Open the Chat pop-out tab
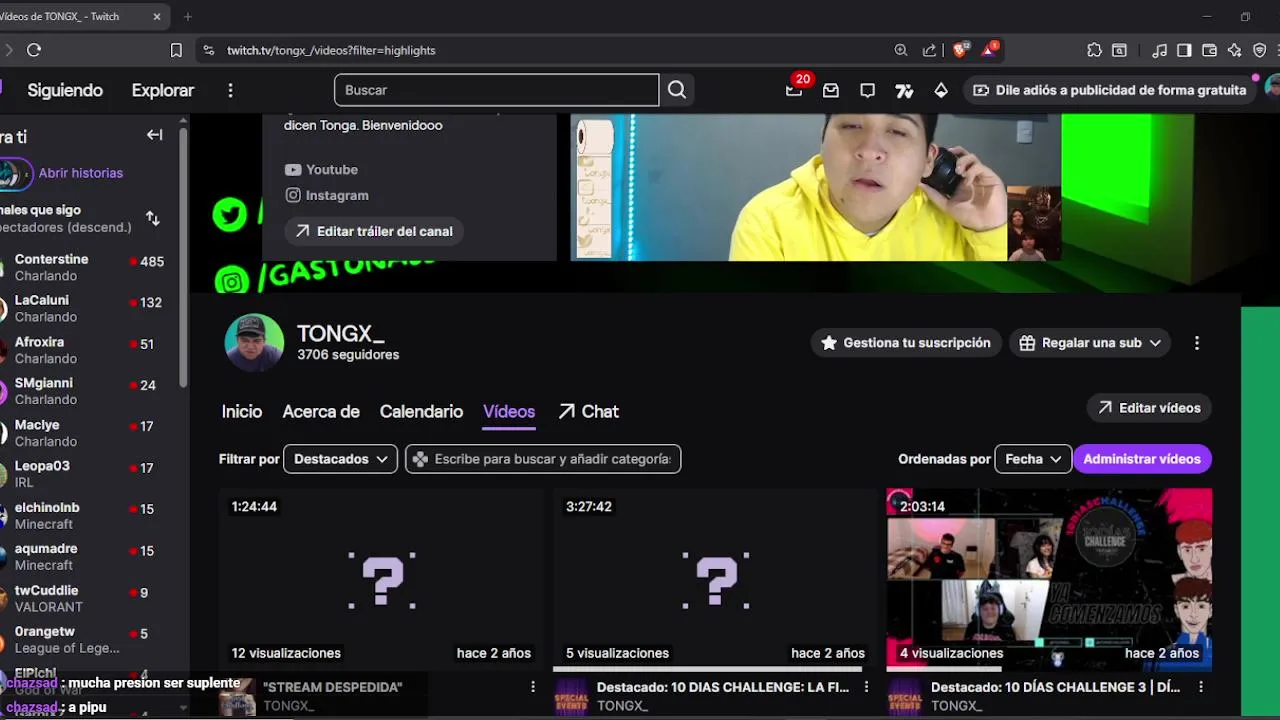Viewport: 1280px width, 720px height. [589, 412]
